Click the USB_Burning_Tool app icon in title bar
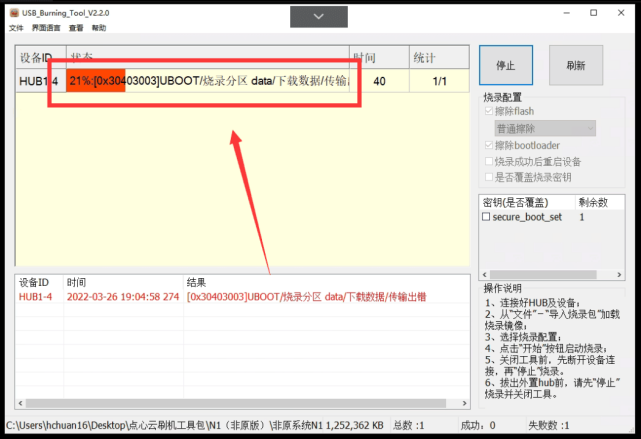This screenshot has width=641, height=439. click(x=12, y=14)
